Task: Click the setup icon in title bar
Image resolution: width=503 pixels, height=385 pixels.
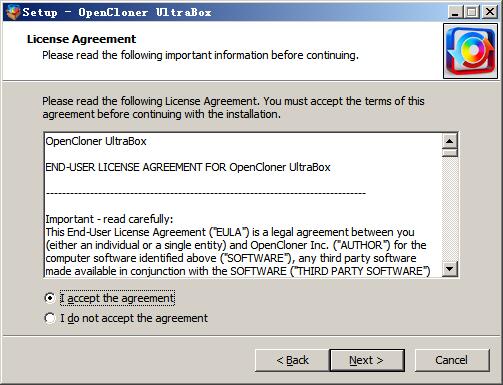Action: click(x=13, y=12)
